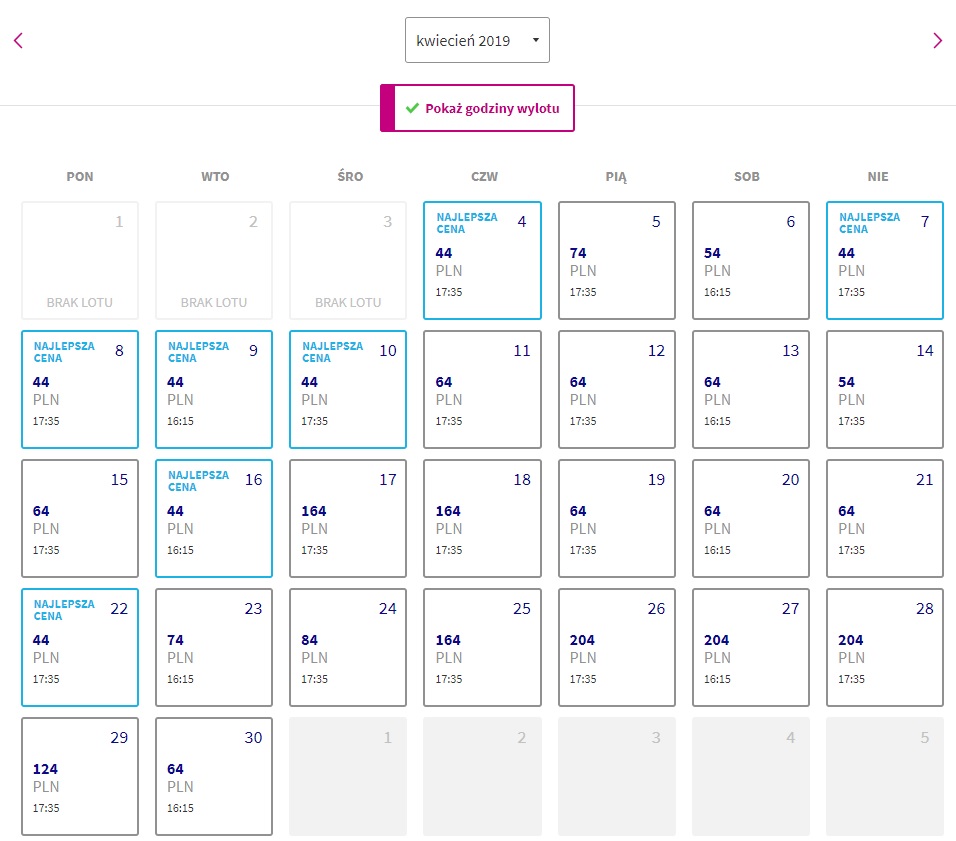Click April 14 flight for 54 PLN

coord(885,389)
